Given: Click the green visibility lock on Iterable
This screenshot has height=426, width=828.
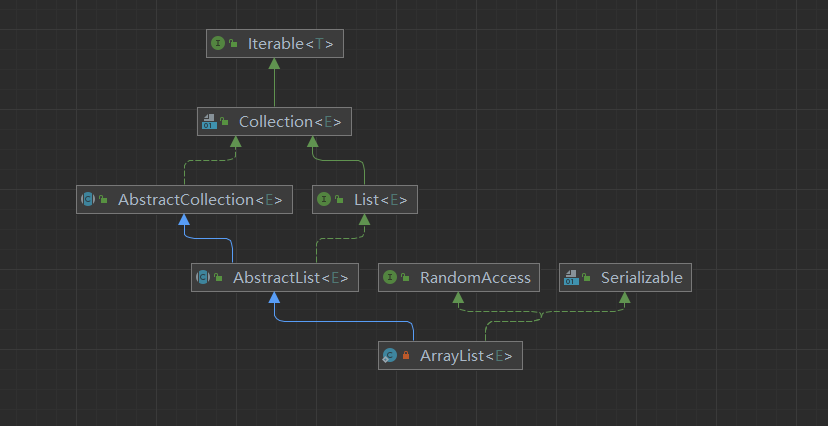Looking at the screenshot, I should 233,45.
